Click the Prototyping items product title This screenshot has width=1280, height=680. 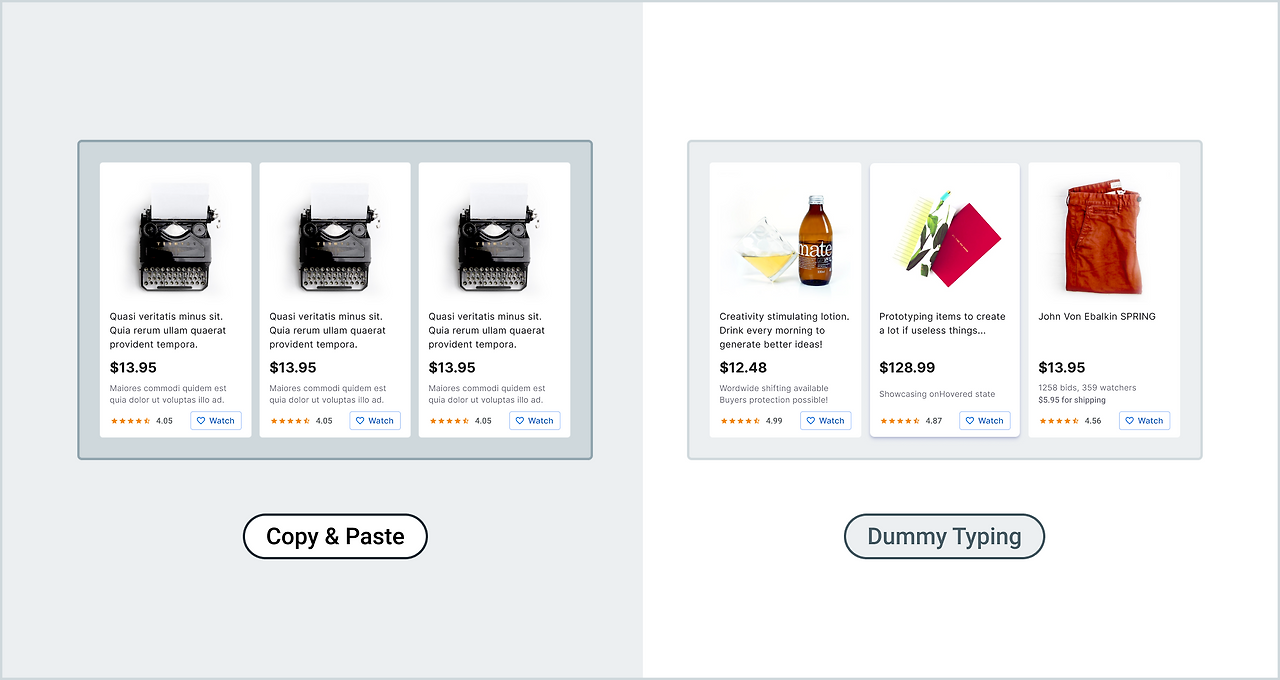(942, 323)
